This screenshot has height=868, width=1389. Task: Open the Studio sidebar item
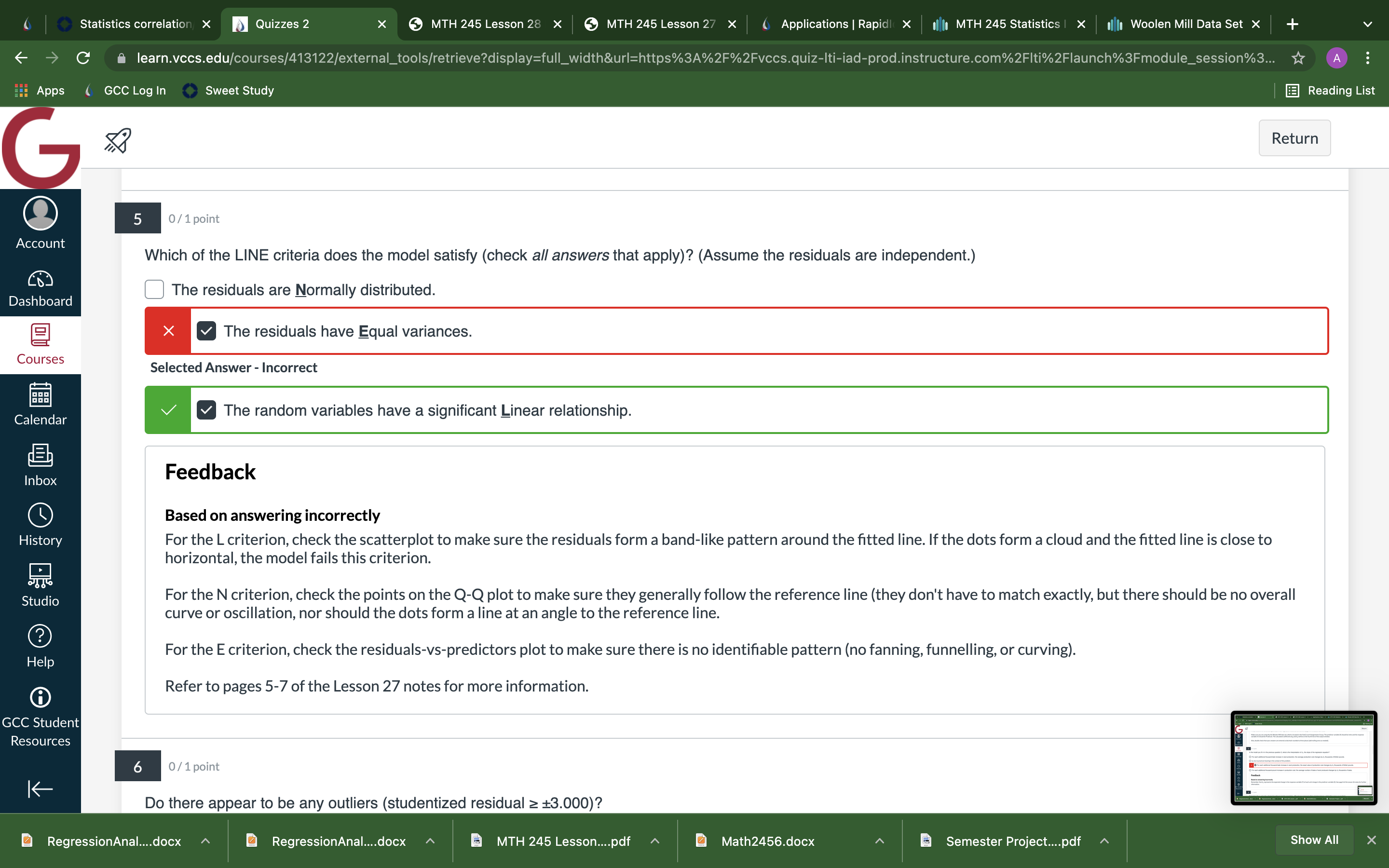point(40,585)
